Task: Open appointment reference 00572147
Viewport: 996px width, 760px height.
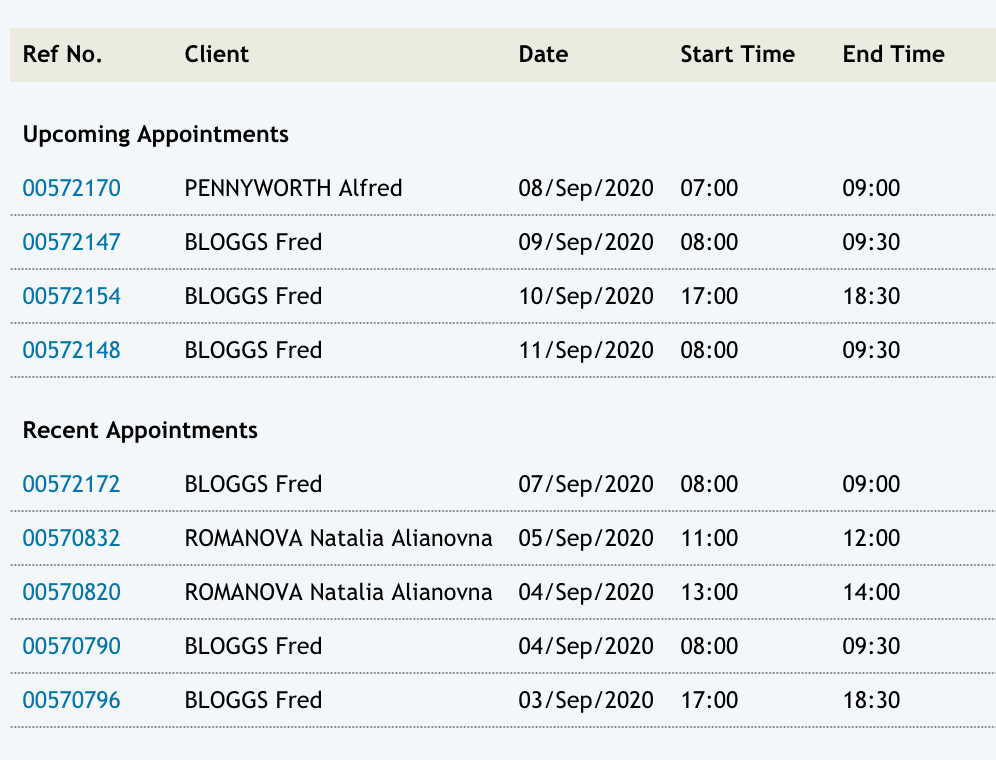Action: (x=71, y=242)
